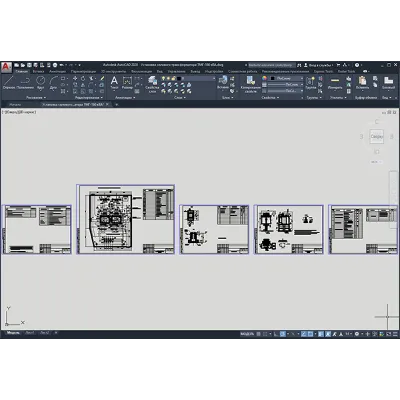Image resolution: width=400 pixels, height=400 pixels.
Task: Toggle ortho mode in the status bar
Action: (276, 334)
